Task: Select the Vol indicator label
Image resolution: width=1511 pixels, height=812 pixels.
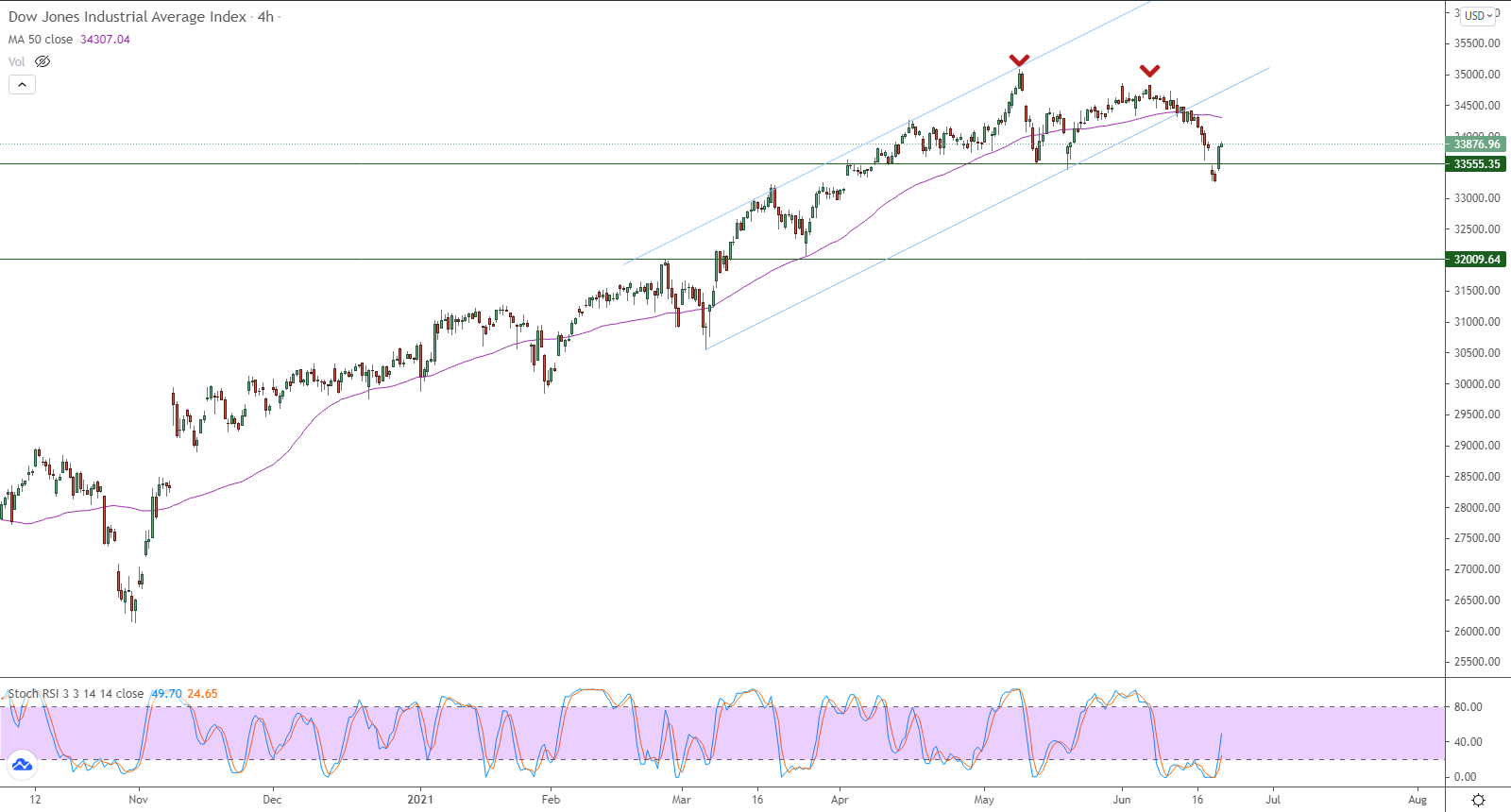Action: pyautogui.click(x=17, y=61)
